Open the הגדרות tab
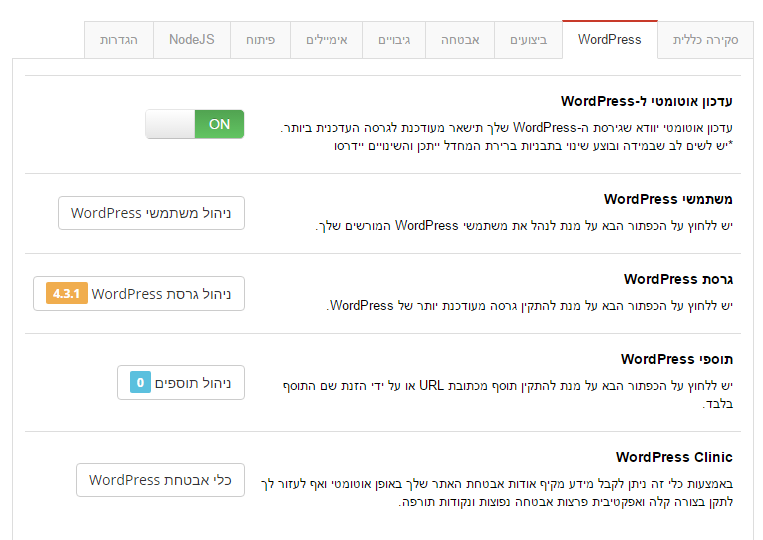The width and height of the screenshot is (763, 540). [119, 40]
